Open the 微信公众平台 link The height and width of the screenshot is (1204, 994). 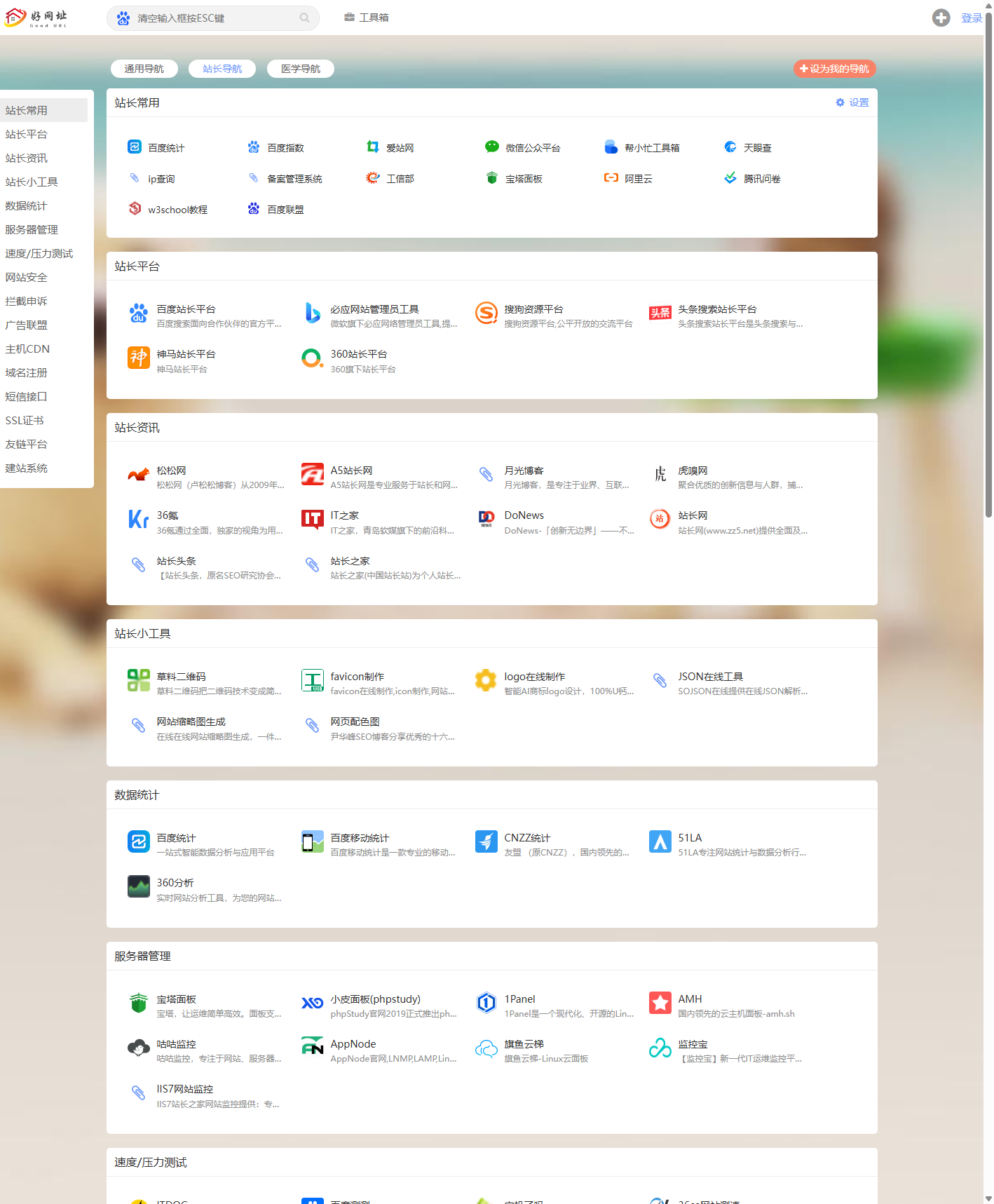pos(532,148)
